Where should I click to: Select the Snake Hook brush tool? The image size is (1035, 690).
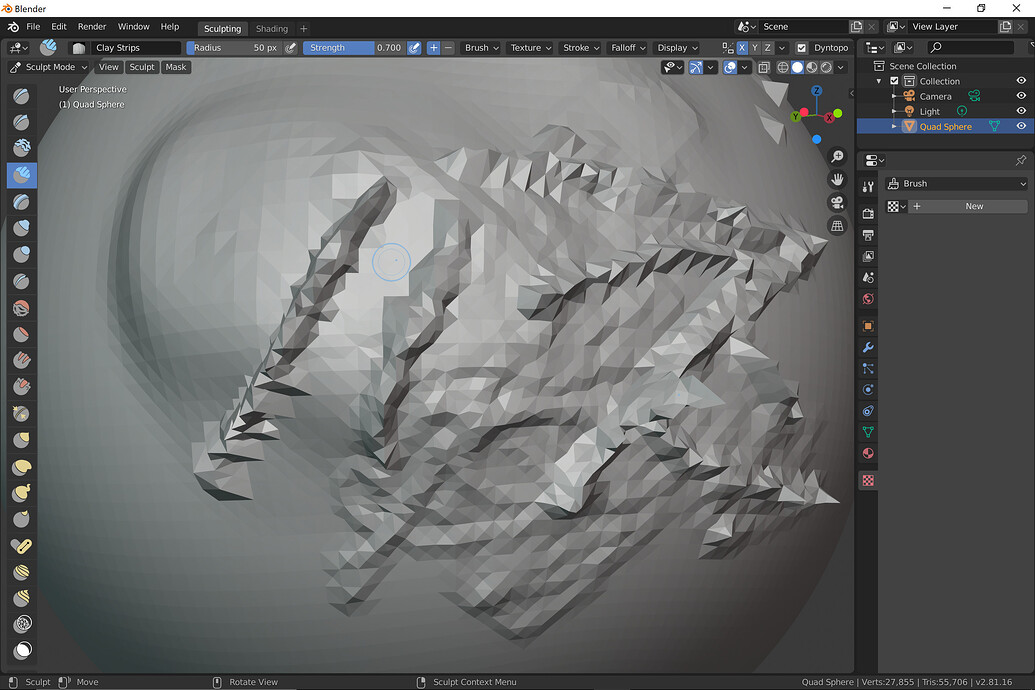(21, 493)
